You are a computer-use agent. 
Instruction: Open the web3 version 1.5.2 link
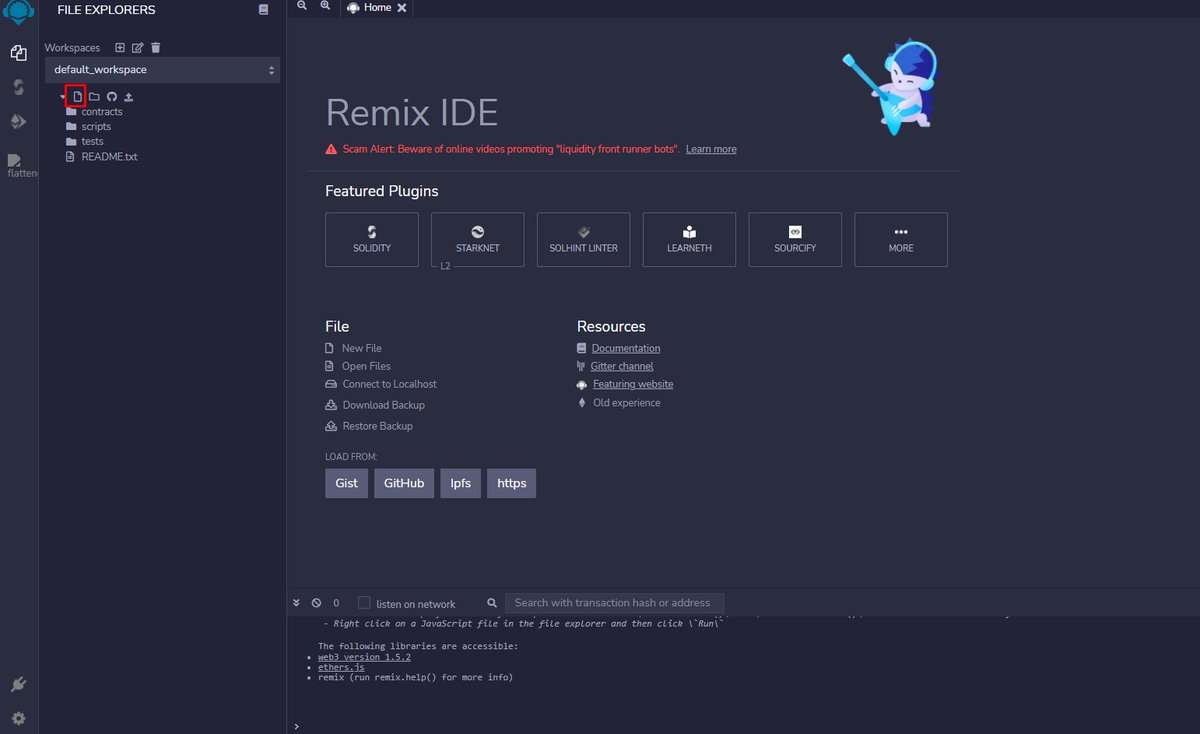click(364, 657)
